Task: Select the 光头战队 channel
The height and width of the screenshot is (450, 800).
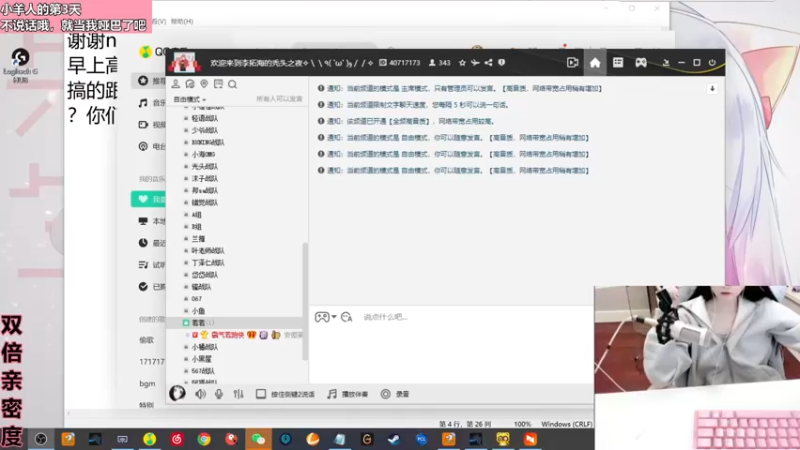Action: pyautogui.click(x=205, y=166)
